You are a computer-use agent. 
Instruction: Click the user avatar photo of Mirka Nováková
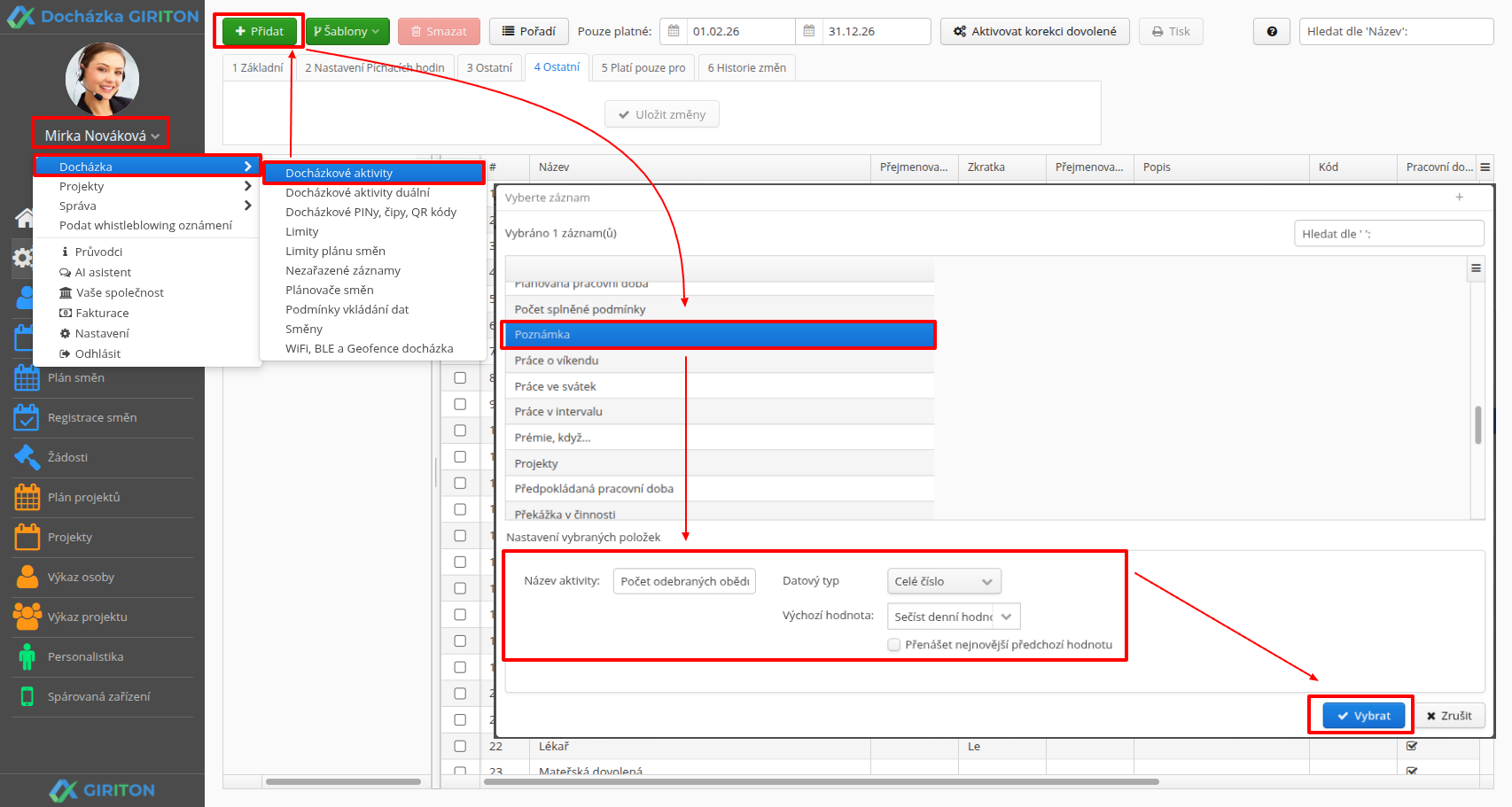tap(102, 79)
